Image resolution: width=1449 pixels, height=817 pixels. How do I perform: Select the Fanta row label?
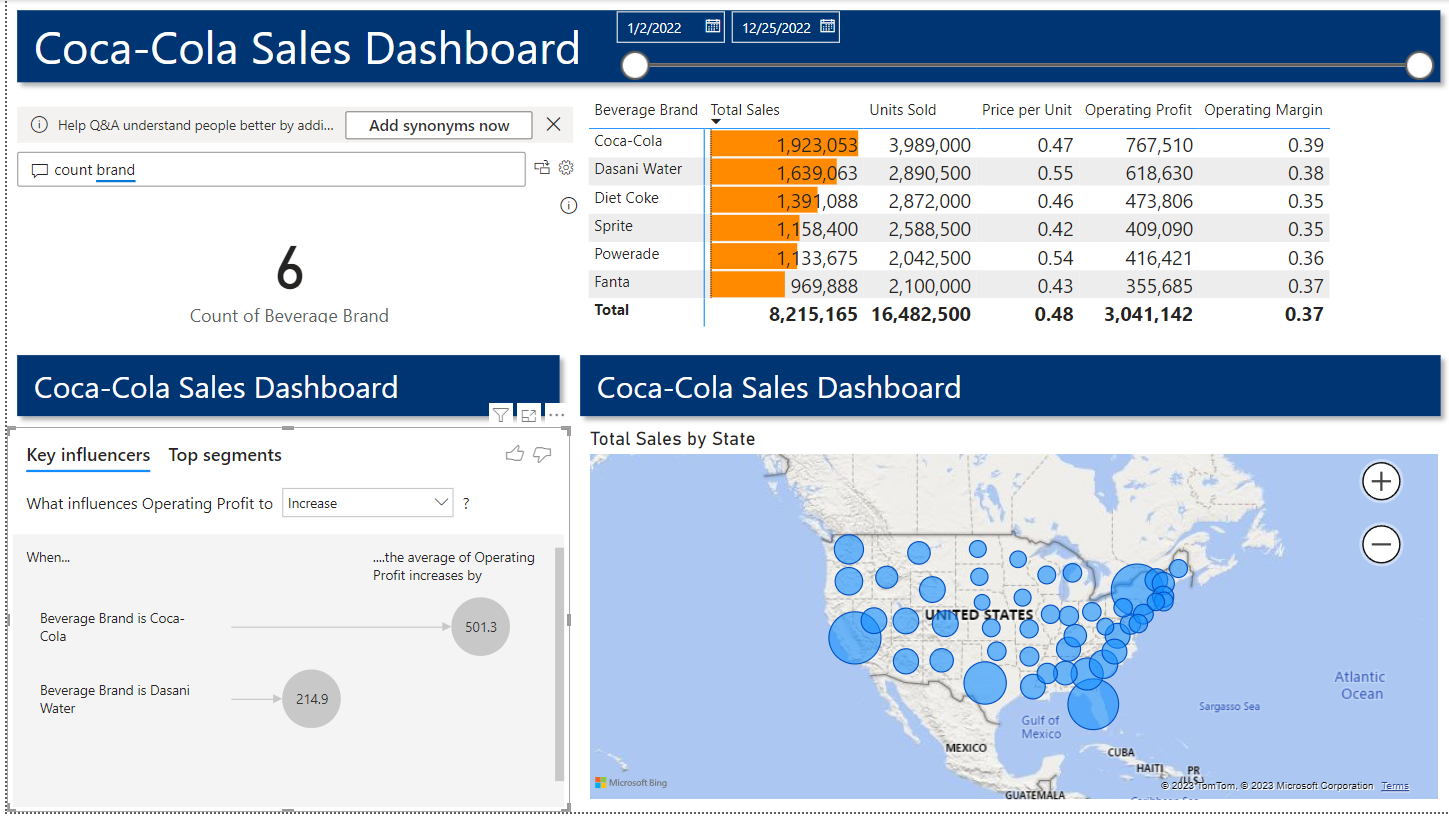click(x=612, y=282)
